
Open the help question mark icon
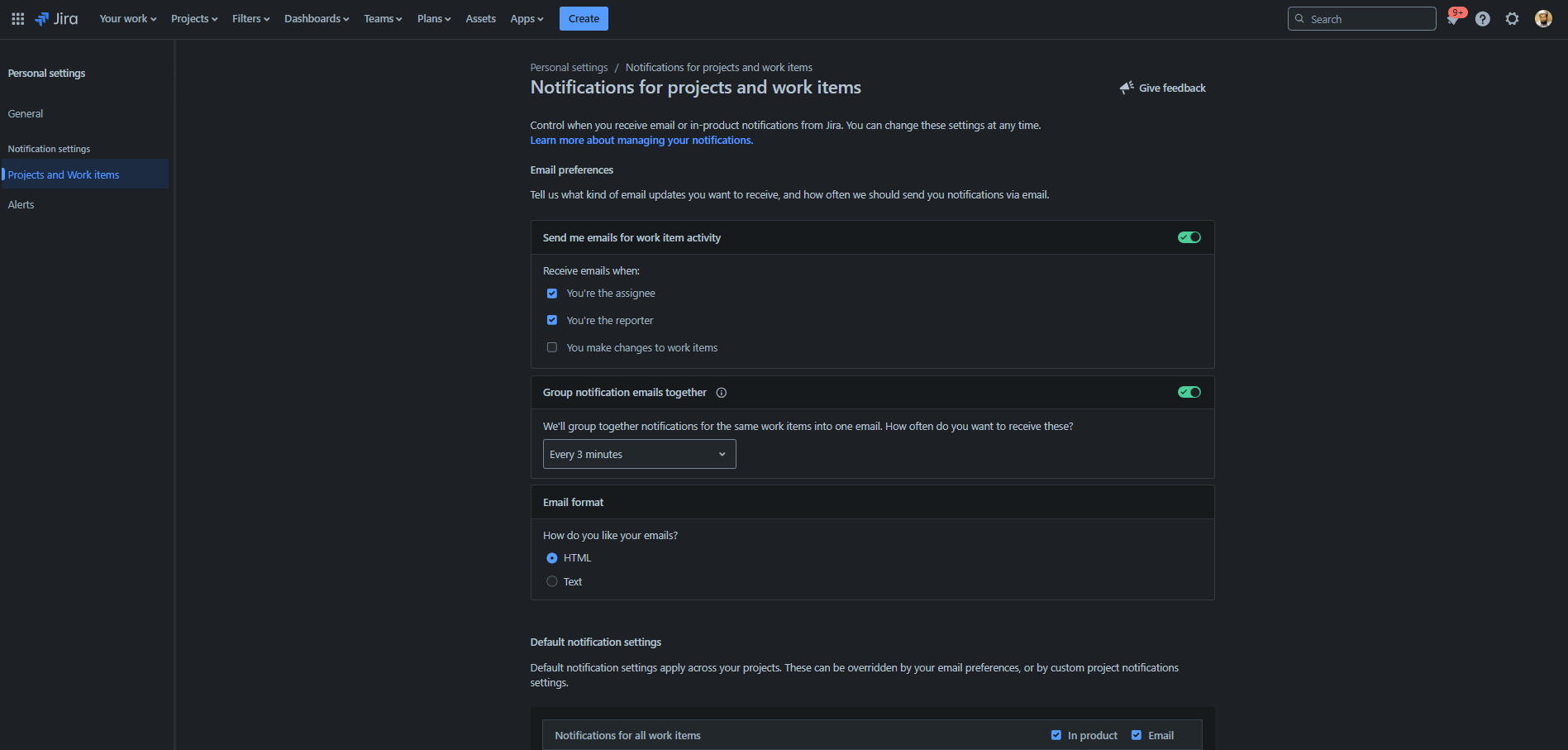tap(1483, 19)
